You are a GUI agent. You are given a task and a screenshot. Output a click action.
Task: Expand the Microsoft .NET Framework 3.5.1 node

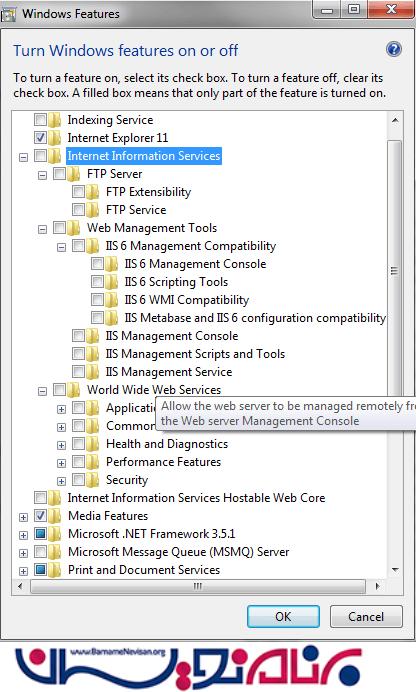(x=23, y=535)
